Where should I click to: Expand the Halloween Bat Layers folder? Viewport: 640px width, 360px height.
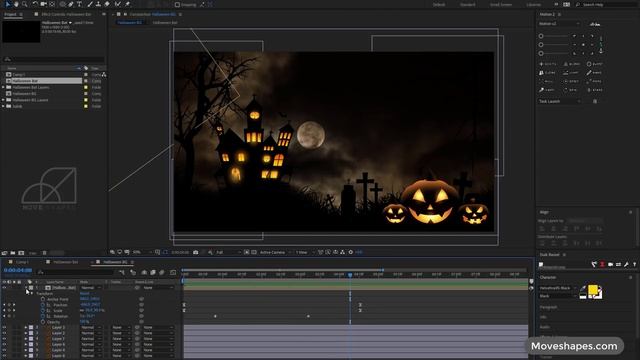coord(4,87)
